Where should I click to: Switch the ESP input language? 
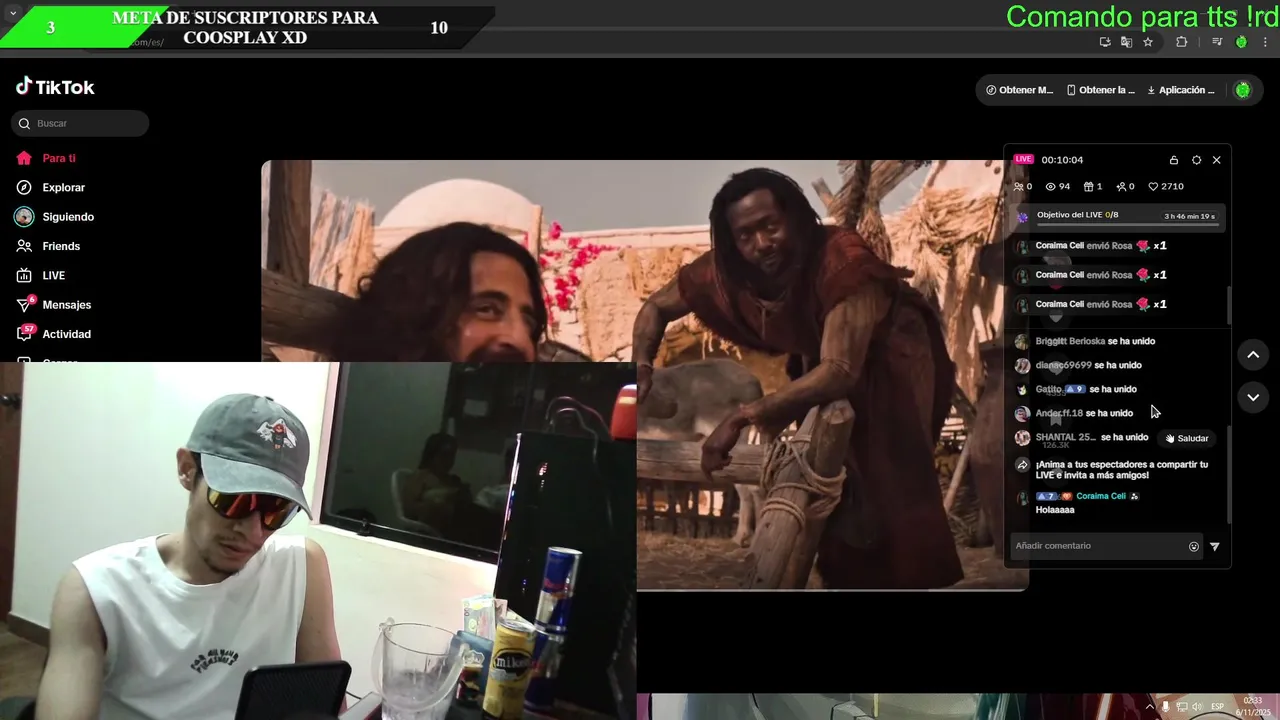(1218, 706)
